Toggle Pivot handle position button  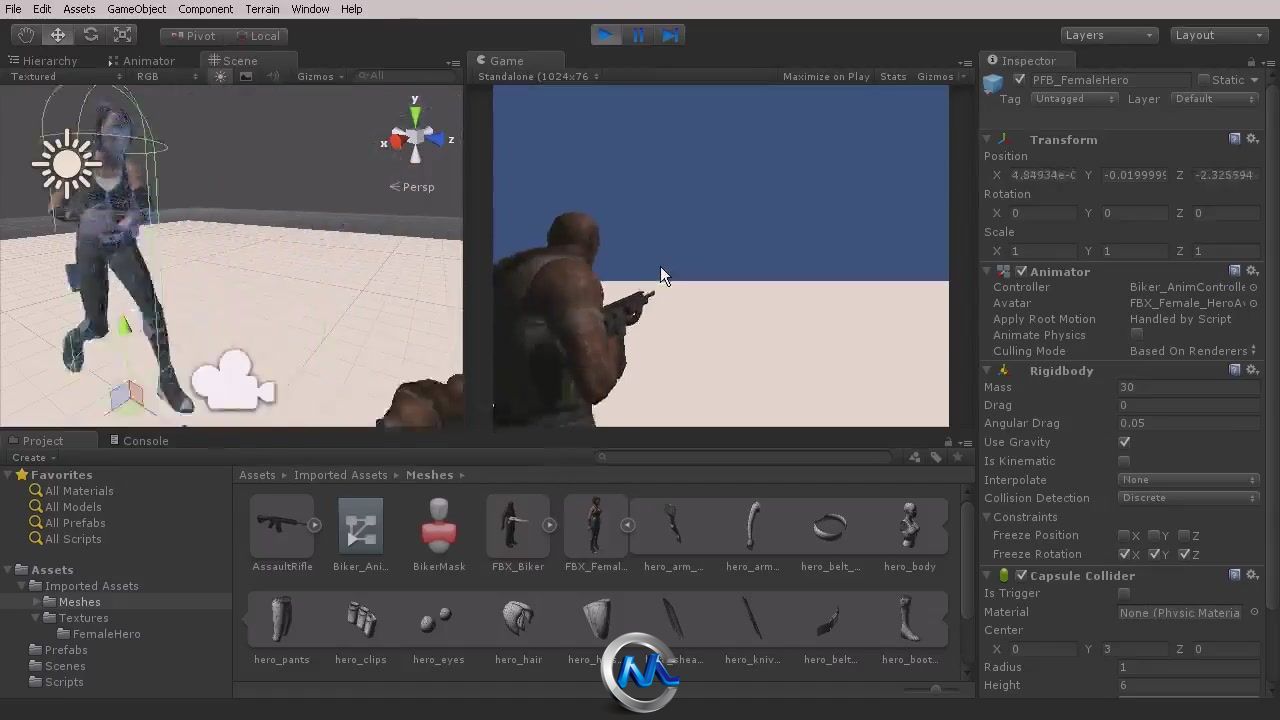193,35
